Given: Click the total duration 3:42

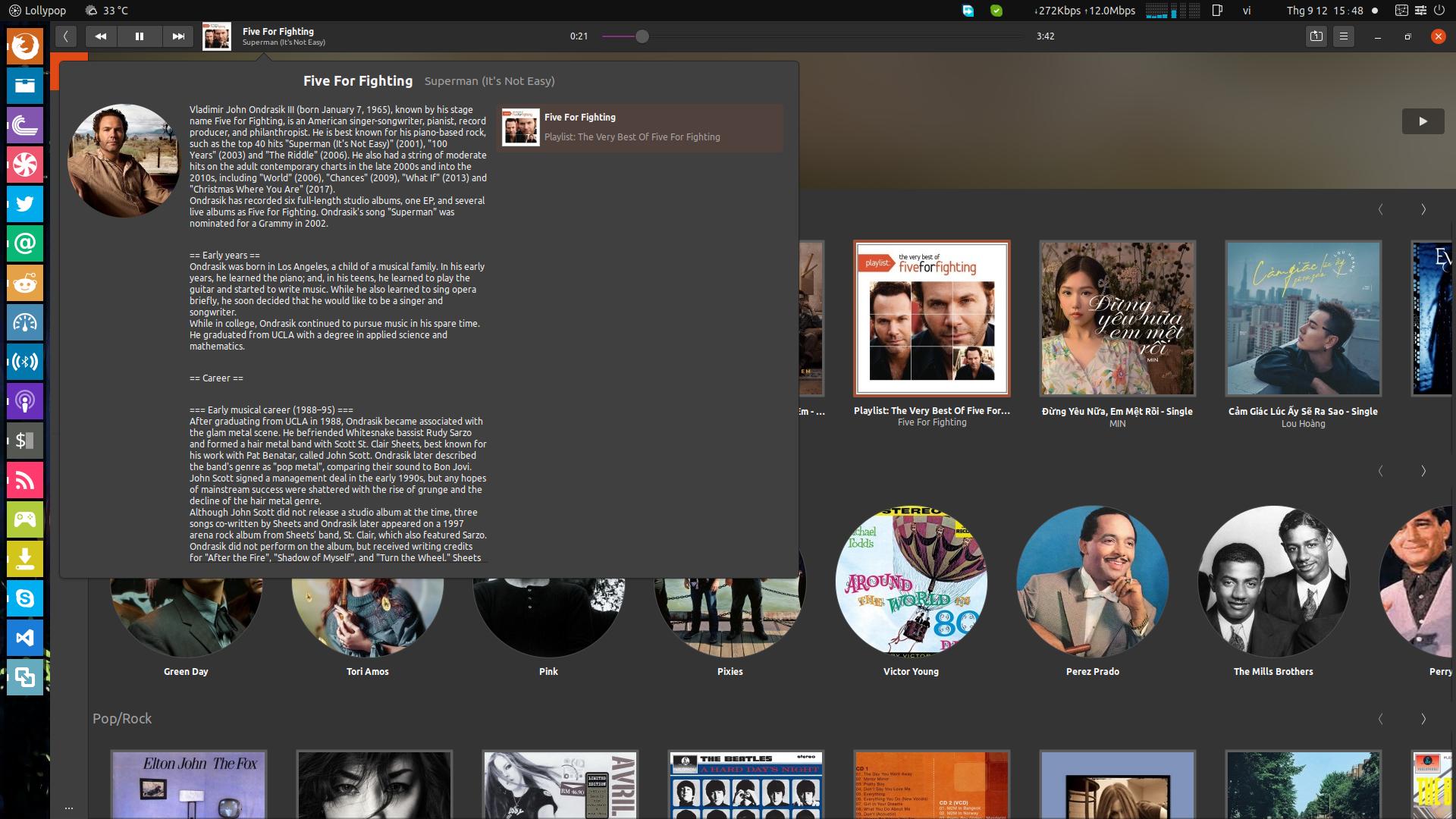Looking at the screenshot, I should pos(1046,36).
